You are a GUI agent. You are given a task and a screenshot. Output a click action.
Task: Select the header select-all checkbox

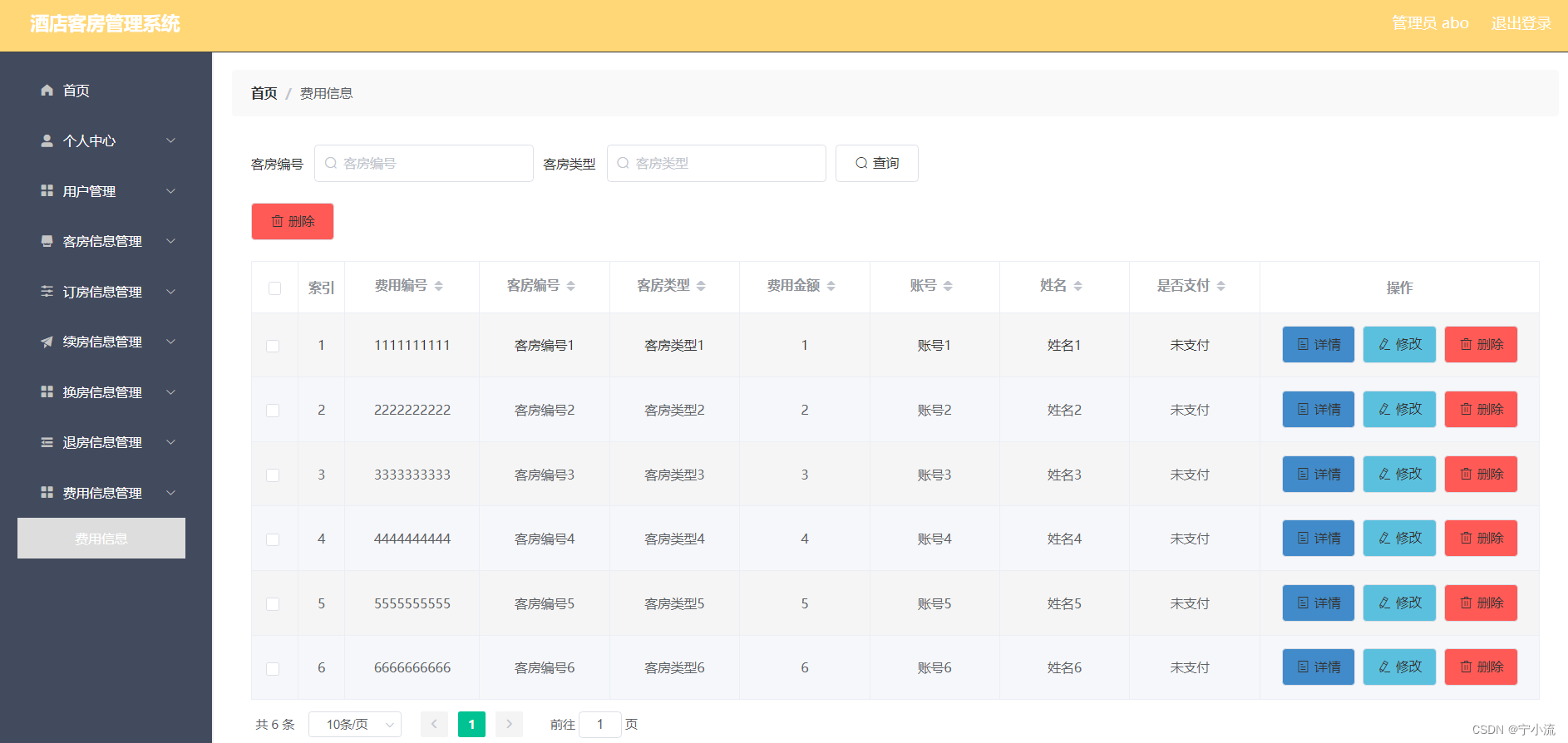tap(275, 288)
